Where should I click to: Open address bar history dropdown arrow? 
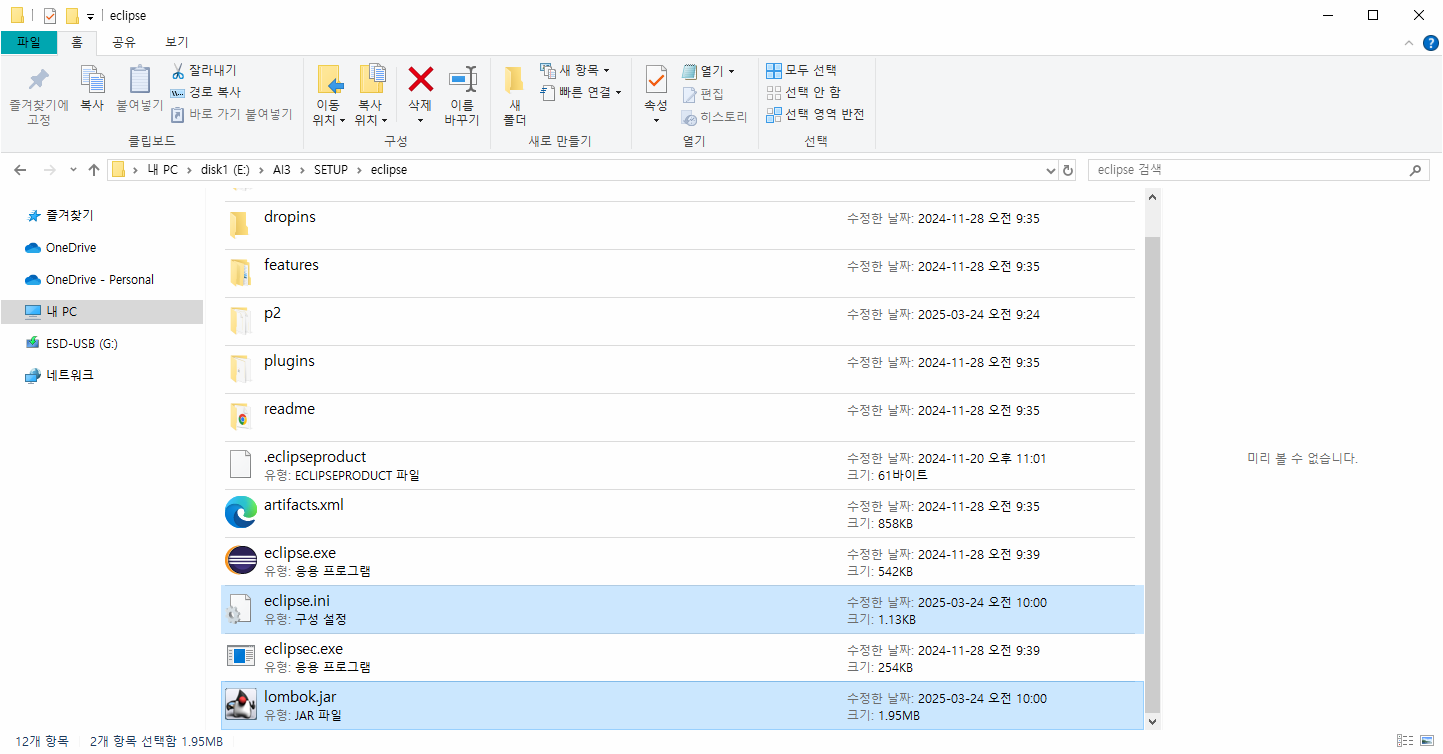[1050, 170]
